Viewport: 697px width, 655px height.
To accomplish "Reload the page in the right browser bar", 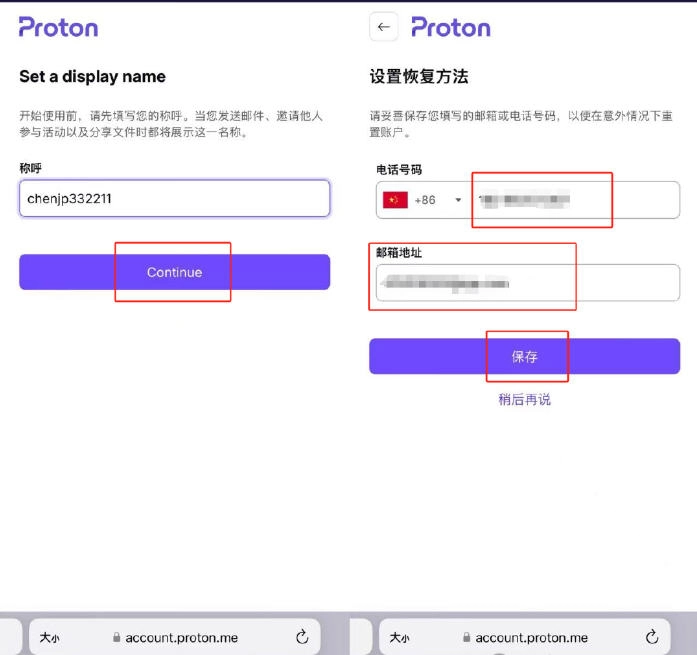I will (652, 637).
